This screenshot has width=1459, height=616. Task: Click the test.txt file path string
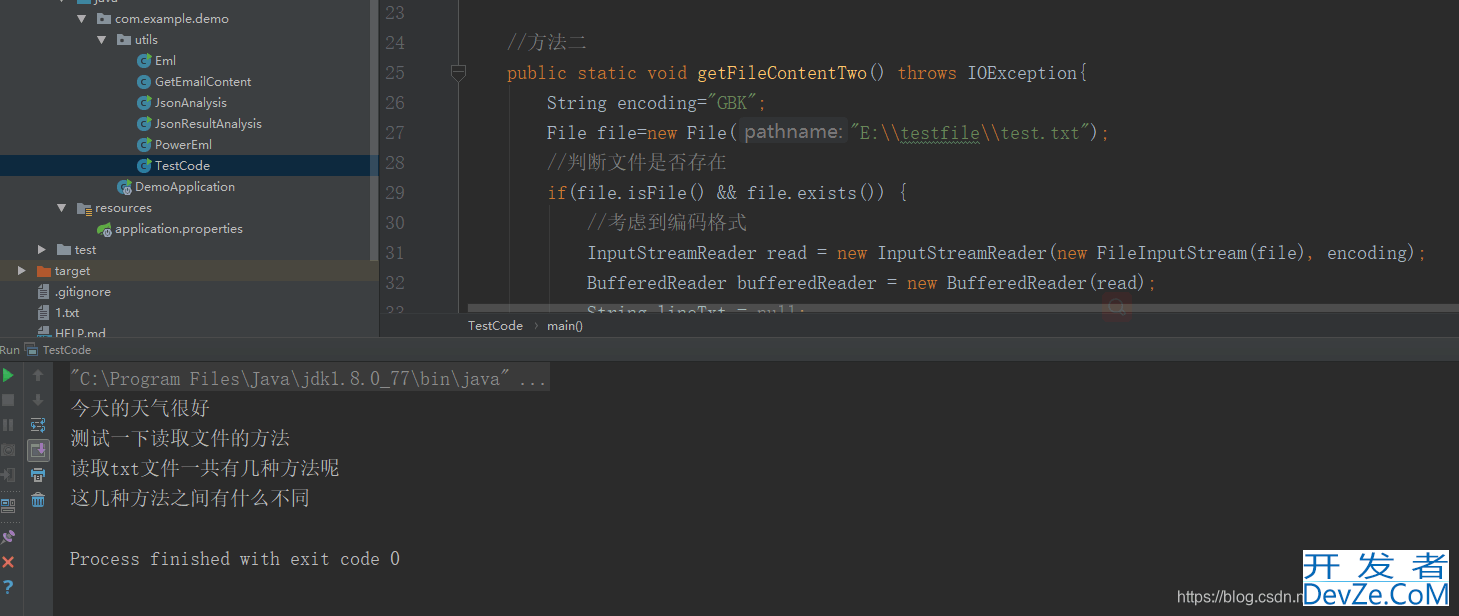[x=974, y=133]
